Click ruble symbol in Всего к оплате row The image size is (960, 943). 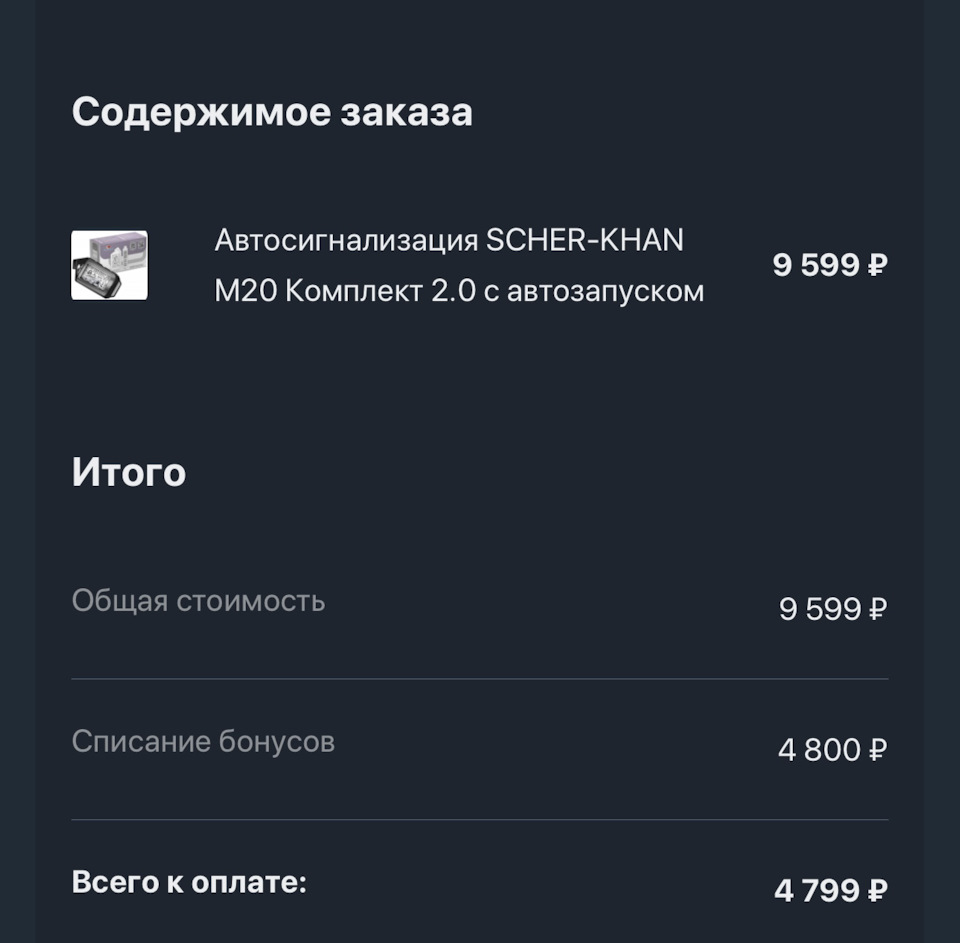[877, 891]
